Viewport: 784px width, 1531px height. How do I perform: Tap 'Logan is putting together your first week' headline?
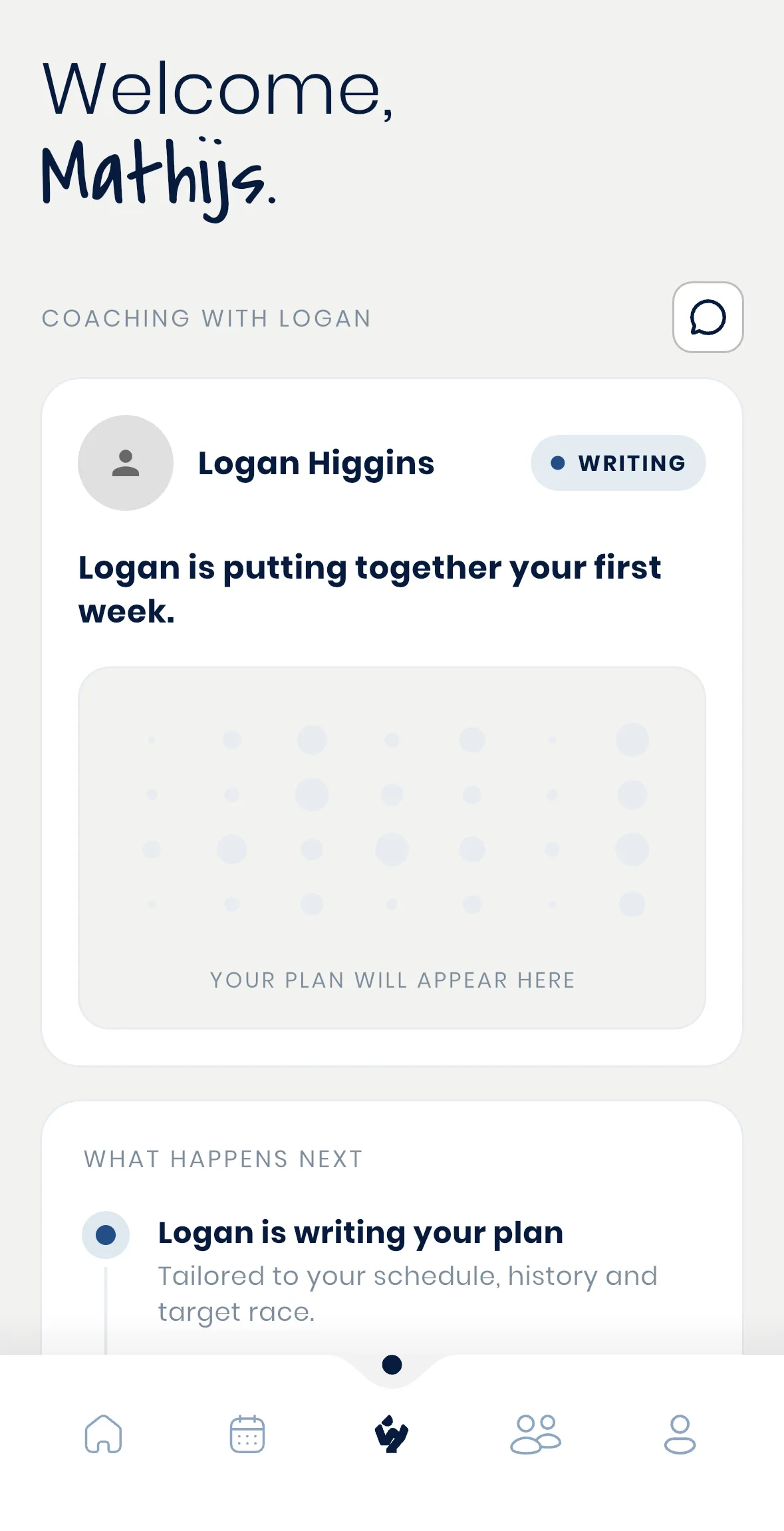(370, 589)
